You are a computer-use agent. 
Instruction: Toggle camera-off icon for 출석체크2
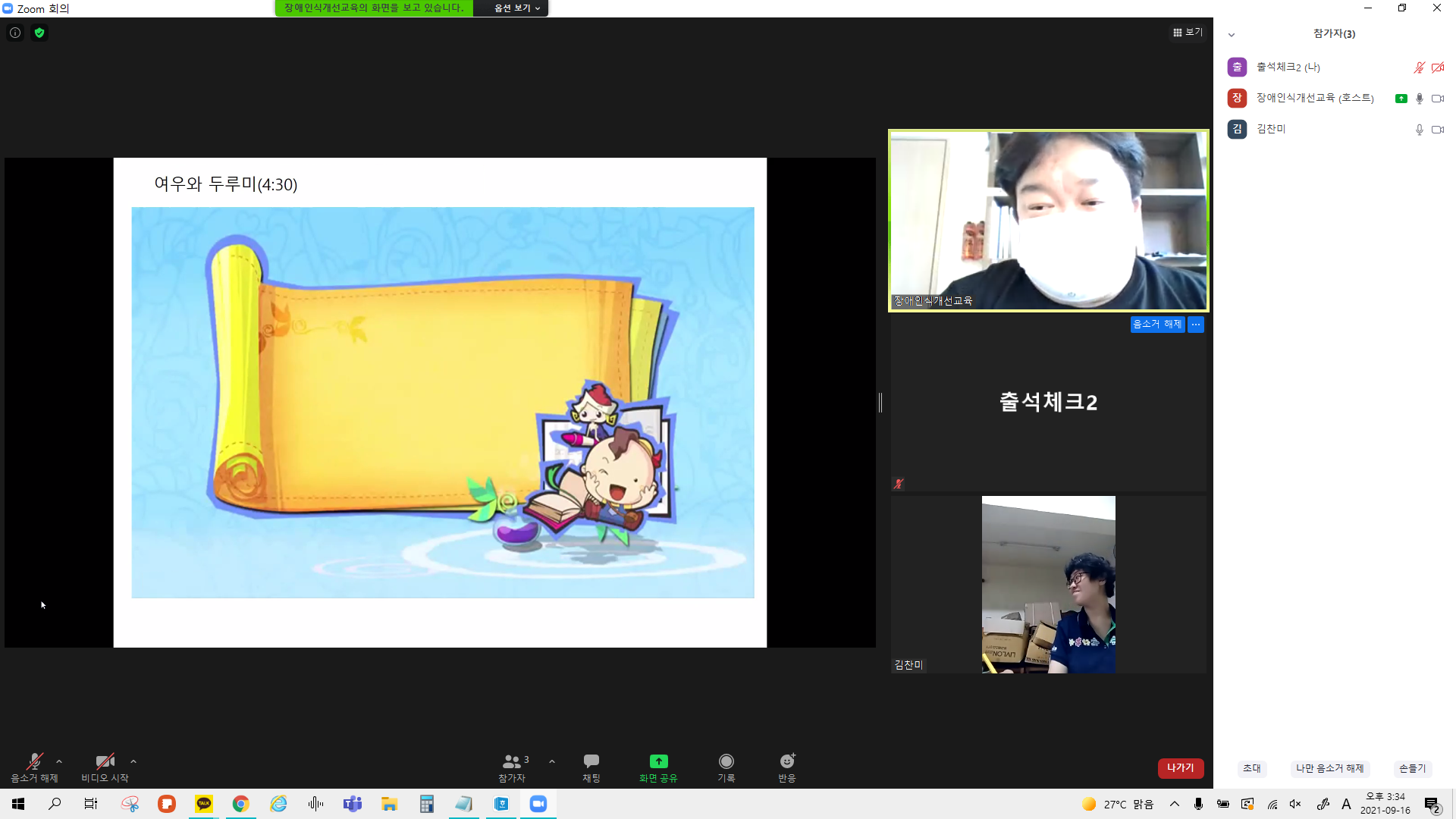tap(1438, 67)
